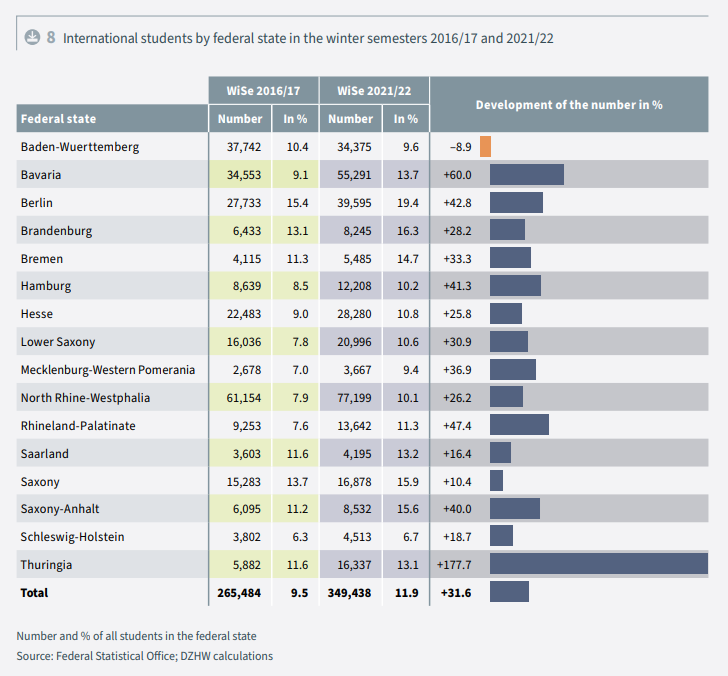Select the North Rhine-Westphalia row label
Image resolution: width=728 pixels, height=676 pixels.
tap(85, 398)
